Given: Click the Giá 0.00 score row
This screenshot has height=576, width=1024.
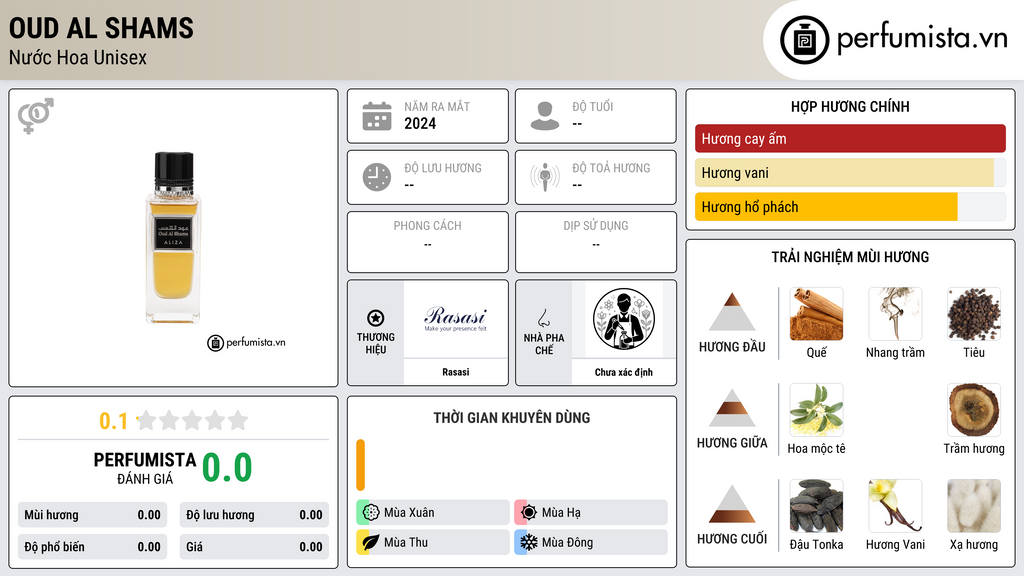Looking at the screenshot, I should tap(254, 547).
